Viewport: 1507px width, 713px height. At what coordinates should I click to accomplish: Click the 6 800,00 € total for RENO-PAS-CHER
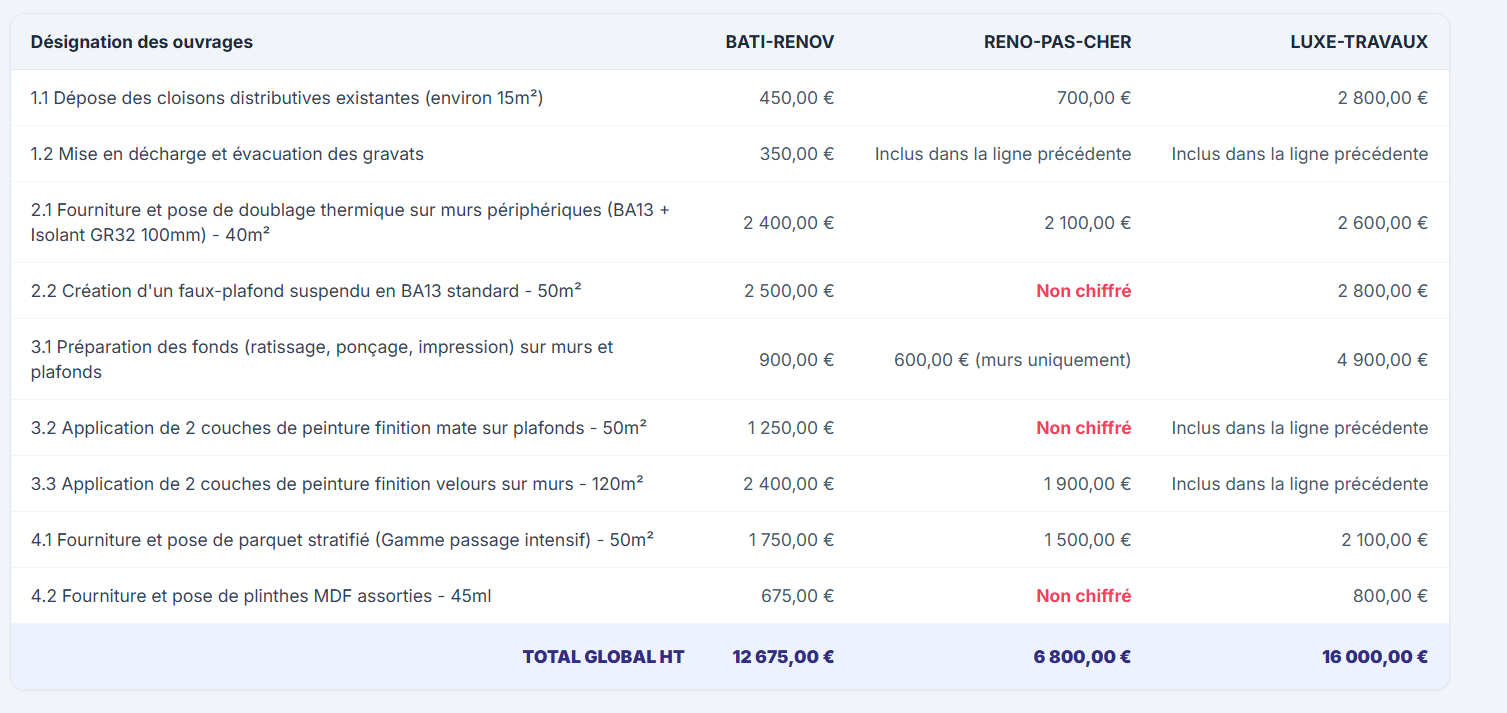1081,656
